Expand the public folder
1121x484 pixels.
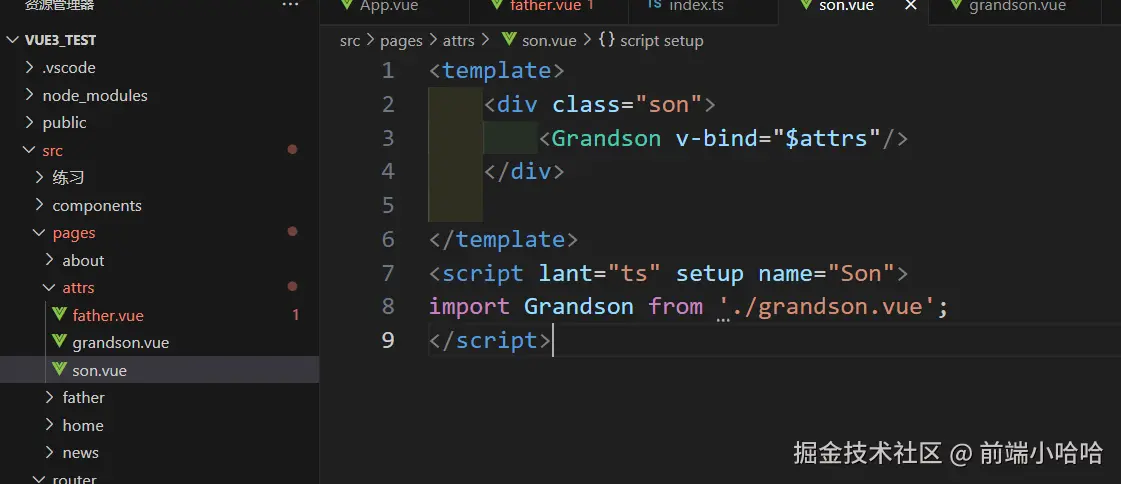pyautogui.click(x=29, y=122)
